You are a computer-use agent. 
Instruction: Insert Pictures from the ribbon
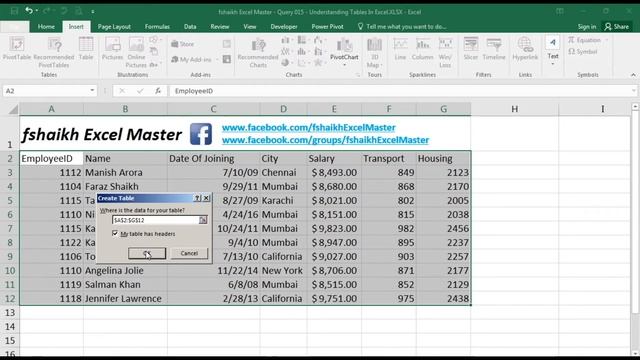pyautogui.click(x=112, y=49)
